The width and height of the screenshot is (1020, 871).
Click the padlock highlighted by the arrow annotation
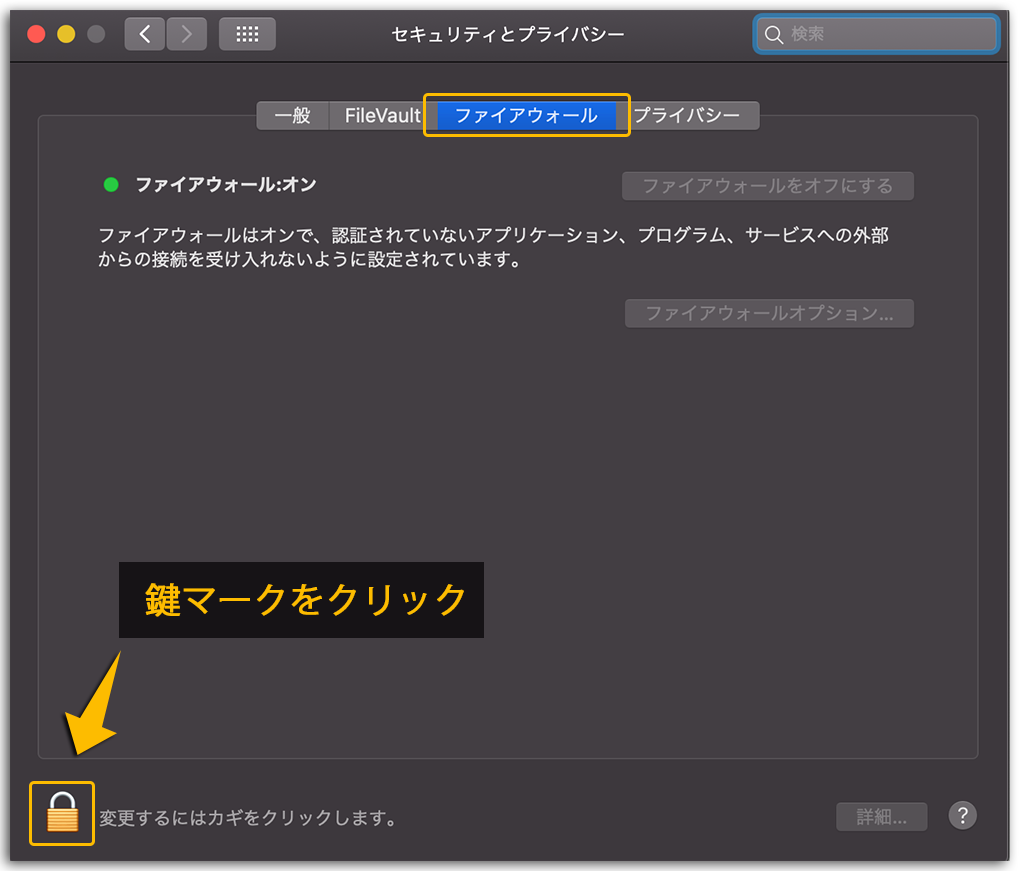61,814
